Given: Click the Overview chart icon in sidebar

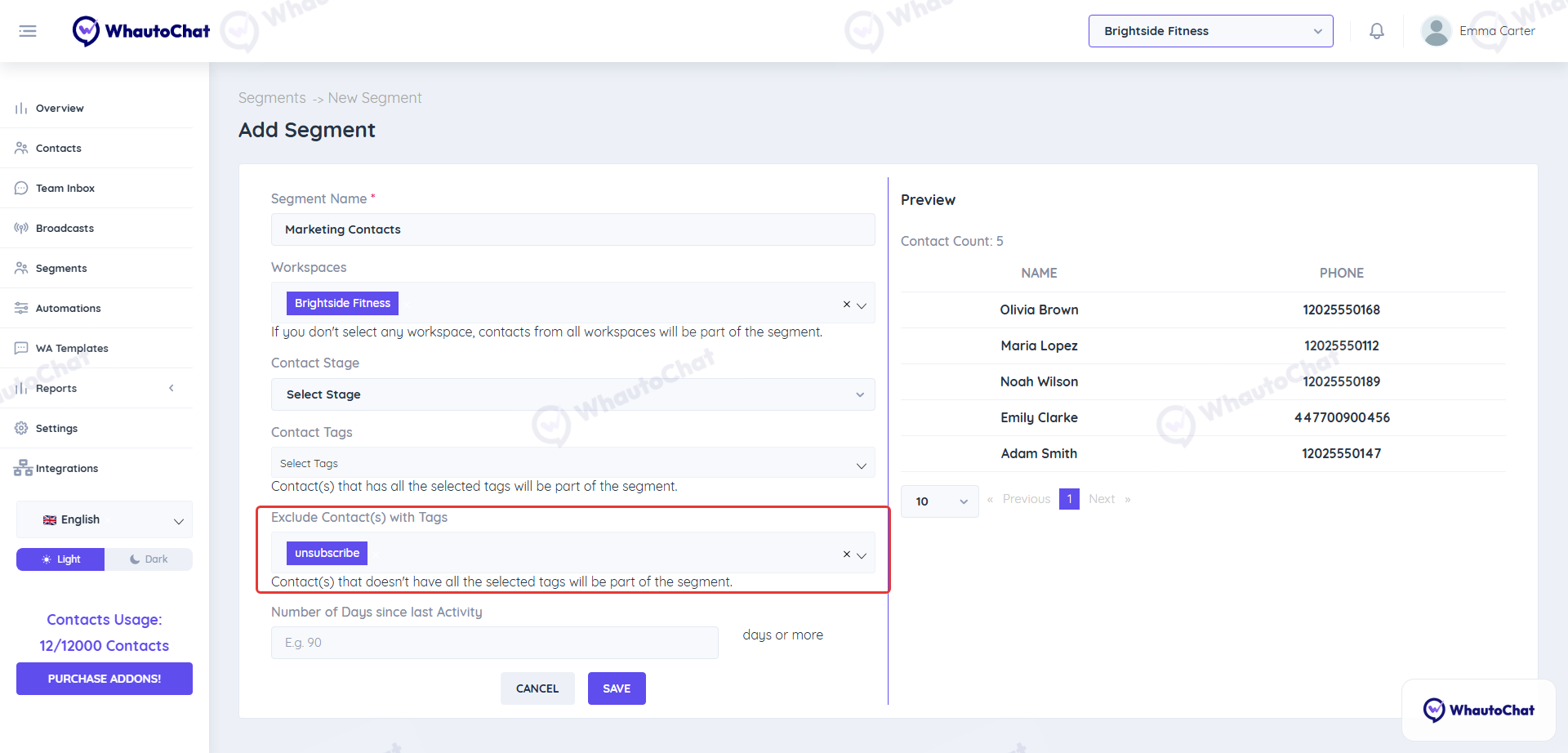Looking at the screenshot, I should point(21,109).
